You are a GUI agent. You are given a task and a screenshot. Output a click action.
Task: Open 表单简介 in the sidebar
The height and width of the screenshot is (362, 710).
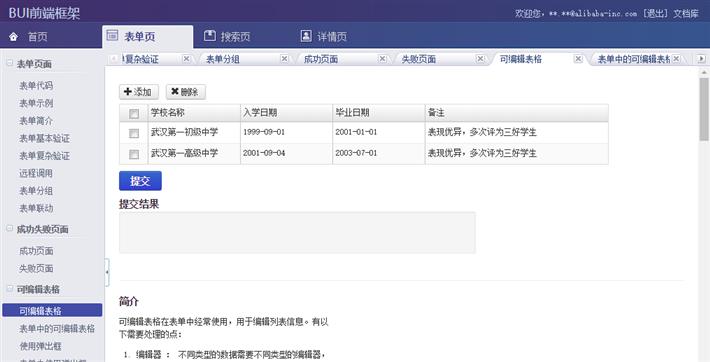[36, 121]
